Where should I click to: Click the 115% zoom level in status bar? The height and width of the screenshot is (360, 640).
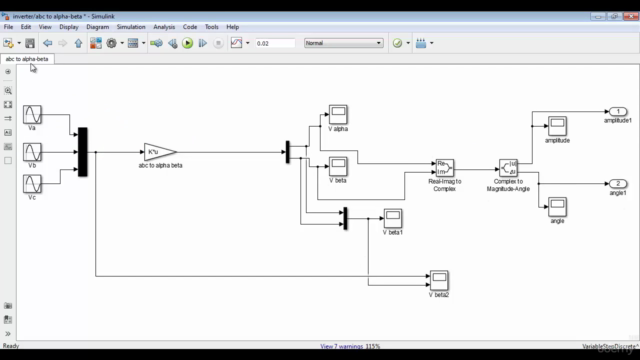point(373,346)
